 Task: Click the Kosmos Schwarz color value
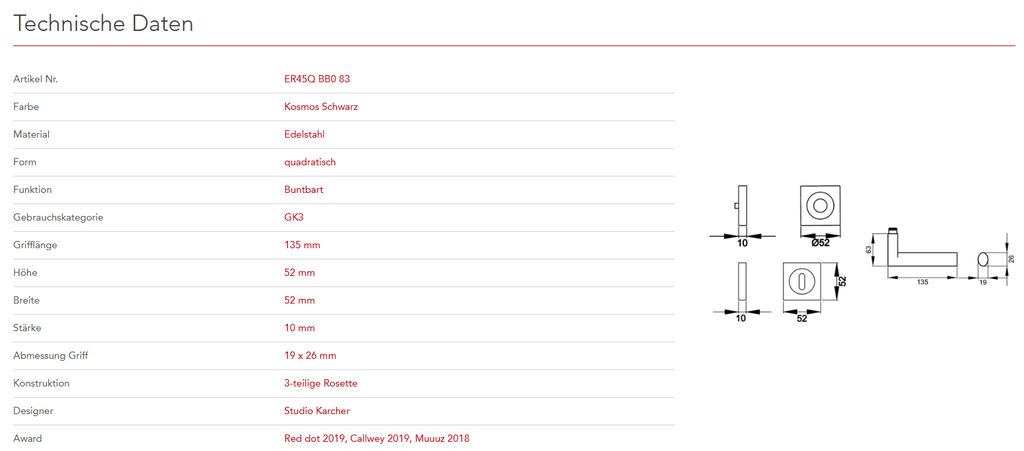321,106
